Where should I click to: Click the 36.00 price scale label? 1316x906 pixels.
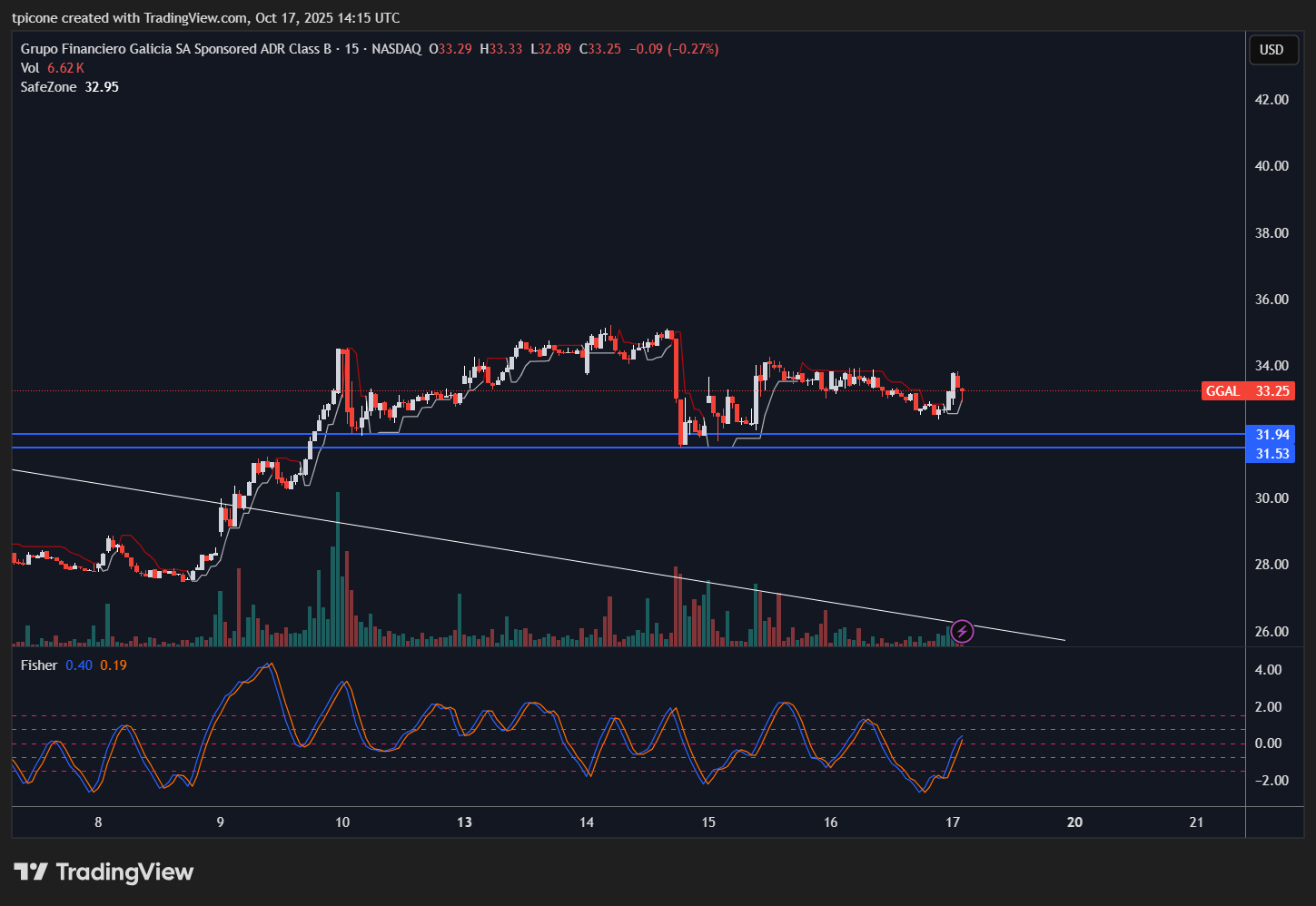pos(1271,300)
